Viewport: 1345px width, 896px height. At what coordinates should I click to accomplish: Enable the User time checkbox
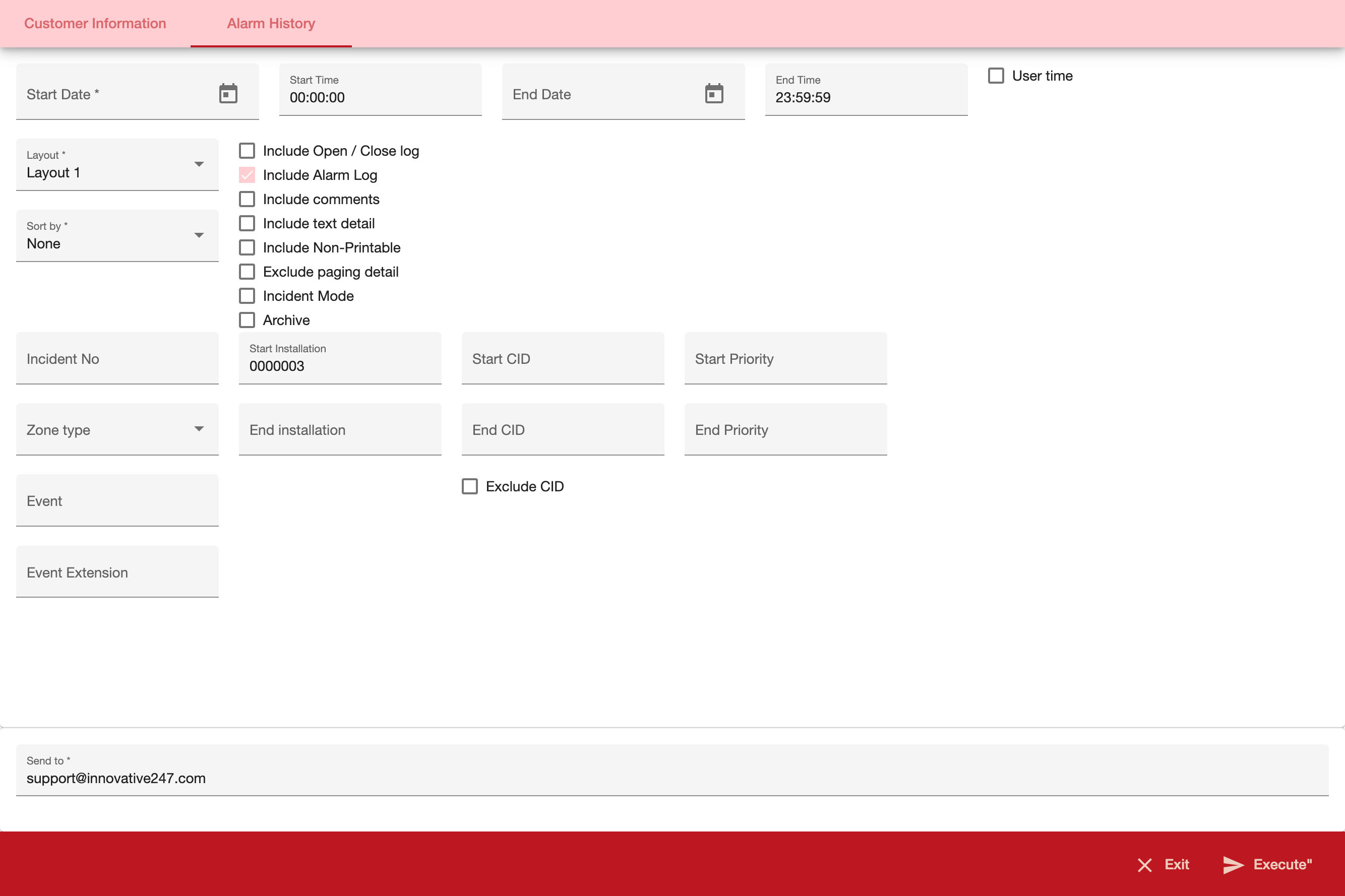[x=996, y=76]
